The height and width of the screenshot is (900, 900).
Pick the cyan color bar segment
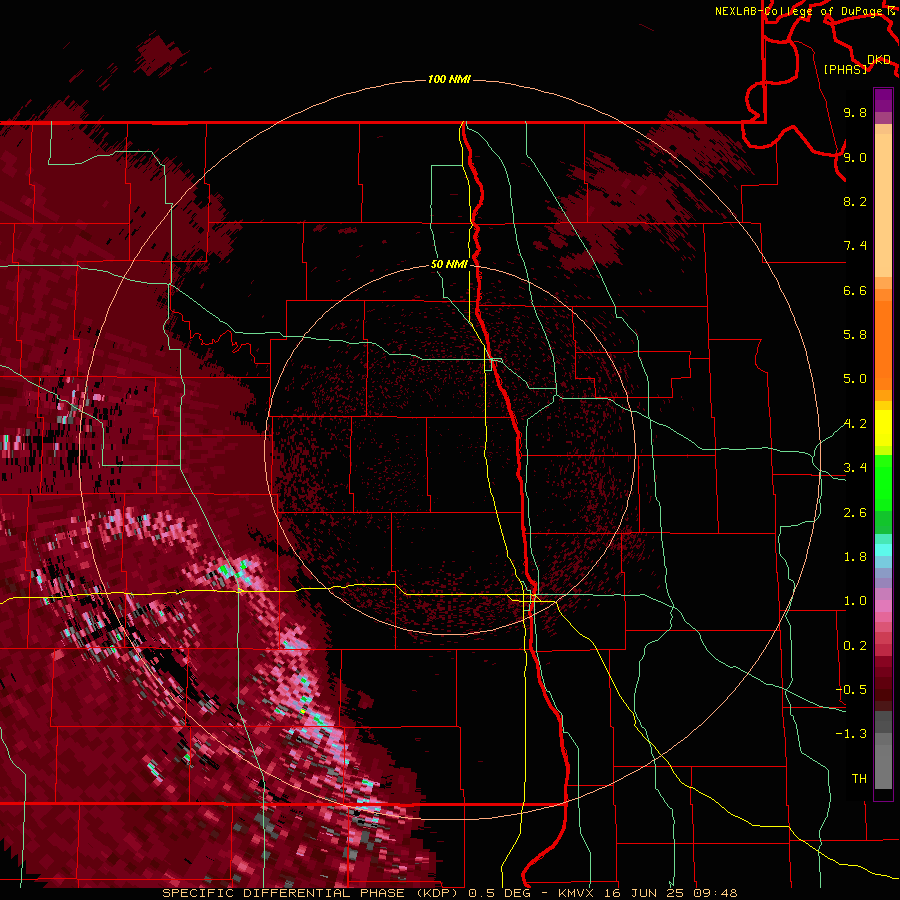tap(883, 550)
